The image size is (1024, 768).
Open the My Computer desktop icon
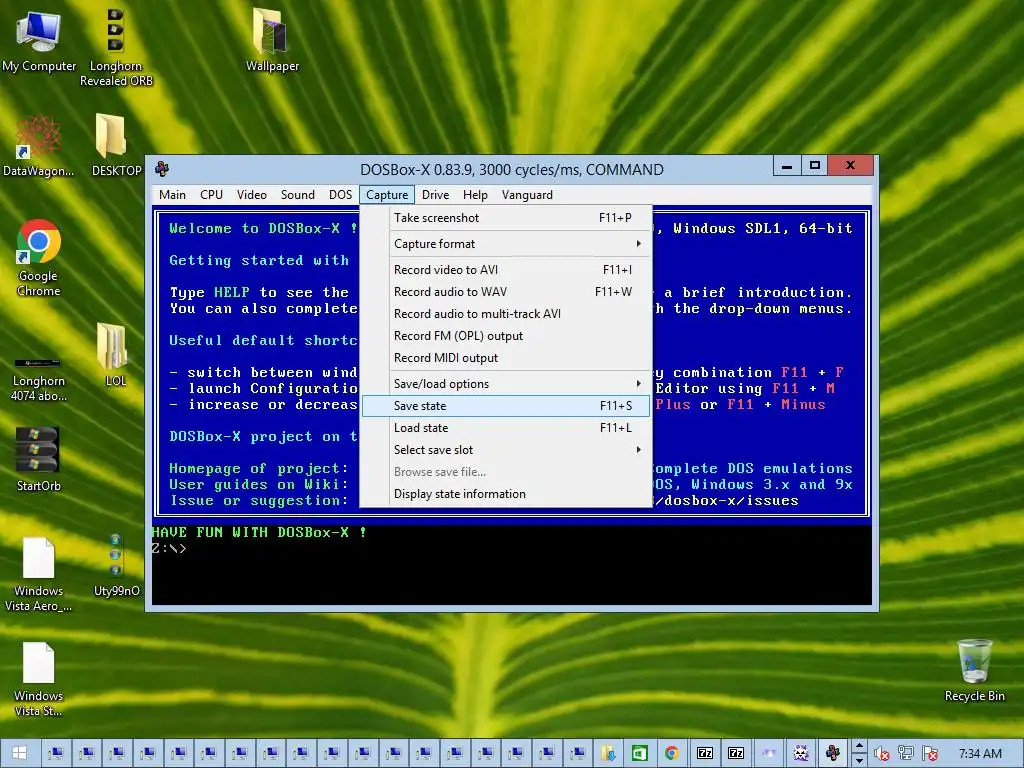(39, 40)
